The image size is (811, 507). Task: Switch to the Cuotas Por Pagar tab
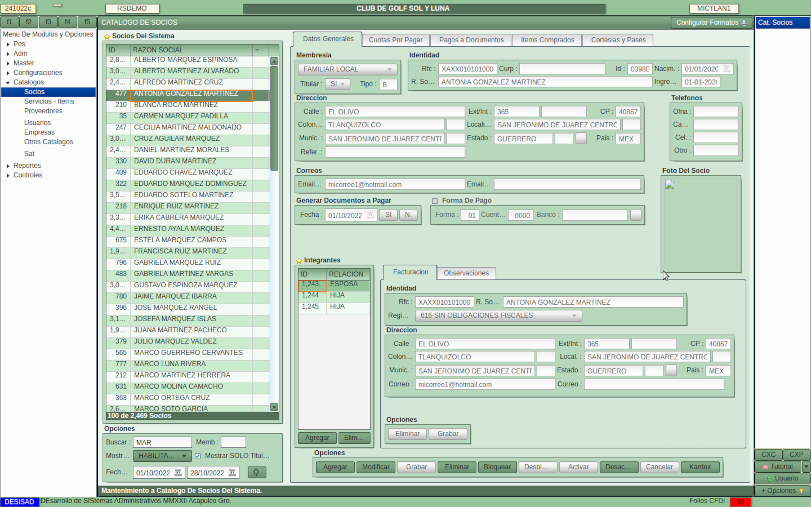(395, 39)
